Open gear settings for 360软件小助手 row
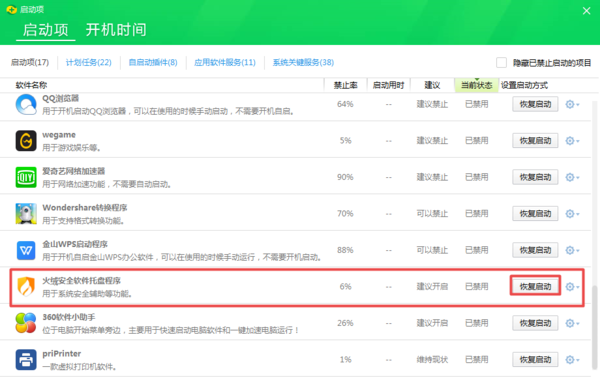Viewport: 600px width, 378px height. pyautogui.click(x=572, y=323)
